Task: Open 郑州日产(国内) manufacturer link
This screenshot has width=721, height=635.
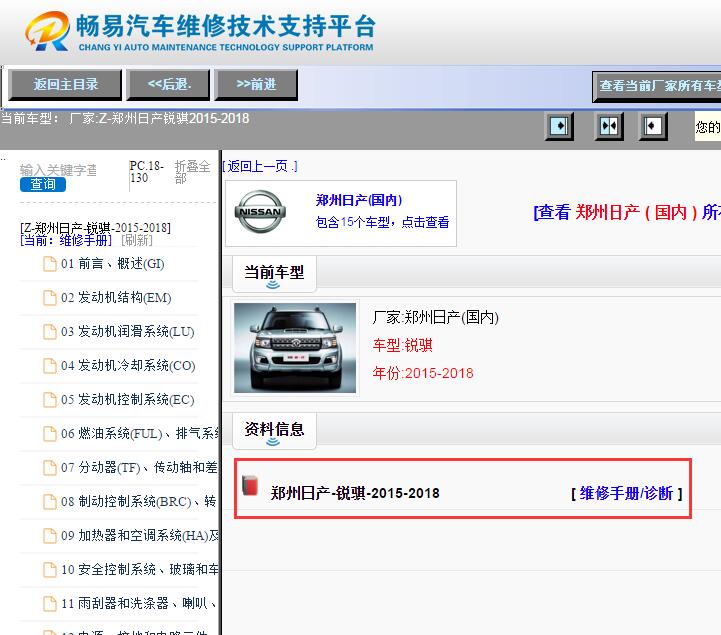Action: pyautogui.click(x=359, y=200)
